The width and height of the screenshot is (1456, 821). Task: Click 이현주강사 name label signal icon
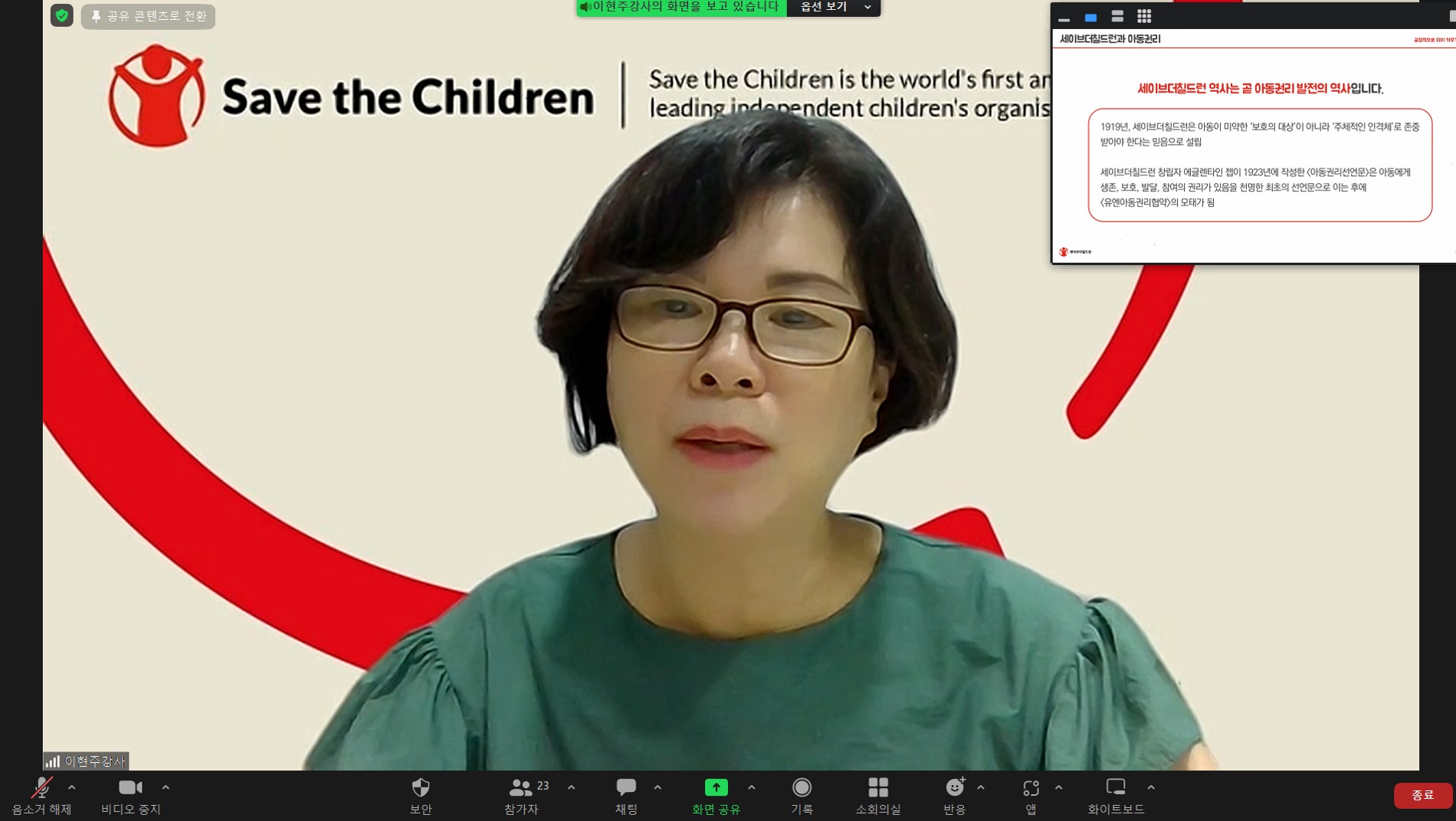(x=52, y=761)
